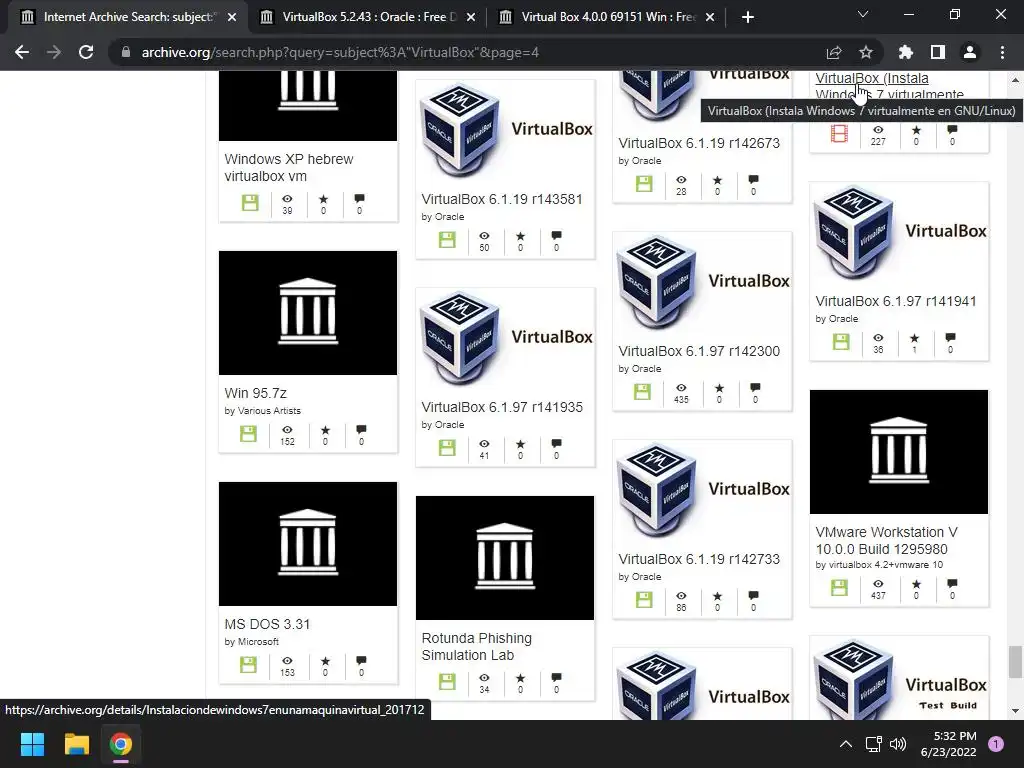Click the Chrome icon in the taskbar
Image resolution: width=1024 pixels, height=768 pixels.
pos(121,744)
